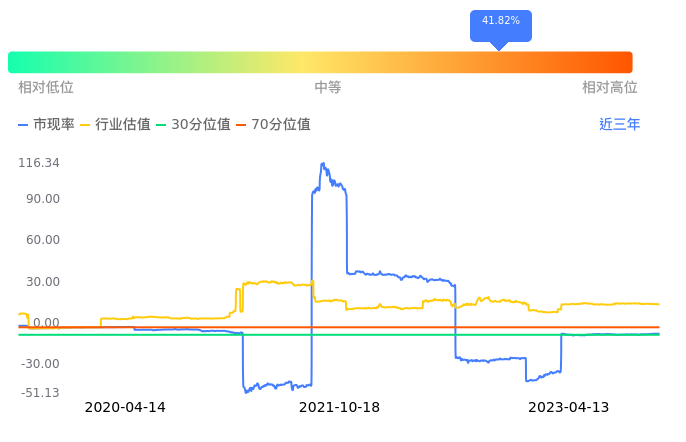
Task: Click the valuation gradient bar at its middle
Action: click(x=320, y=62)
